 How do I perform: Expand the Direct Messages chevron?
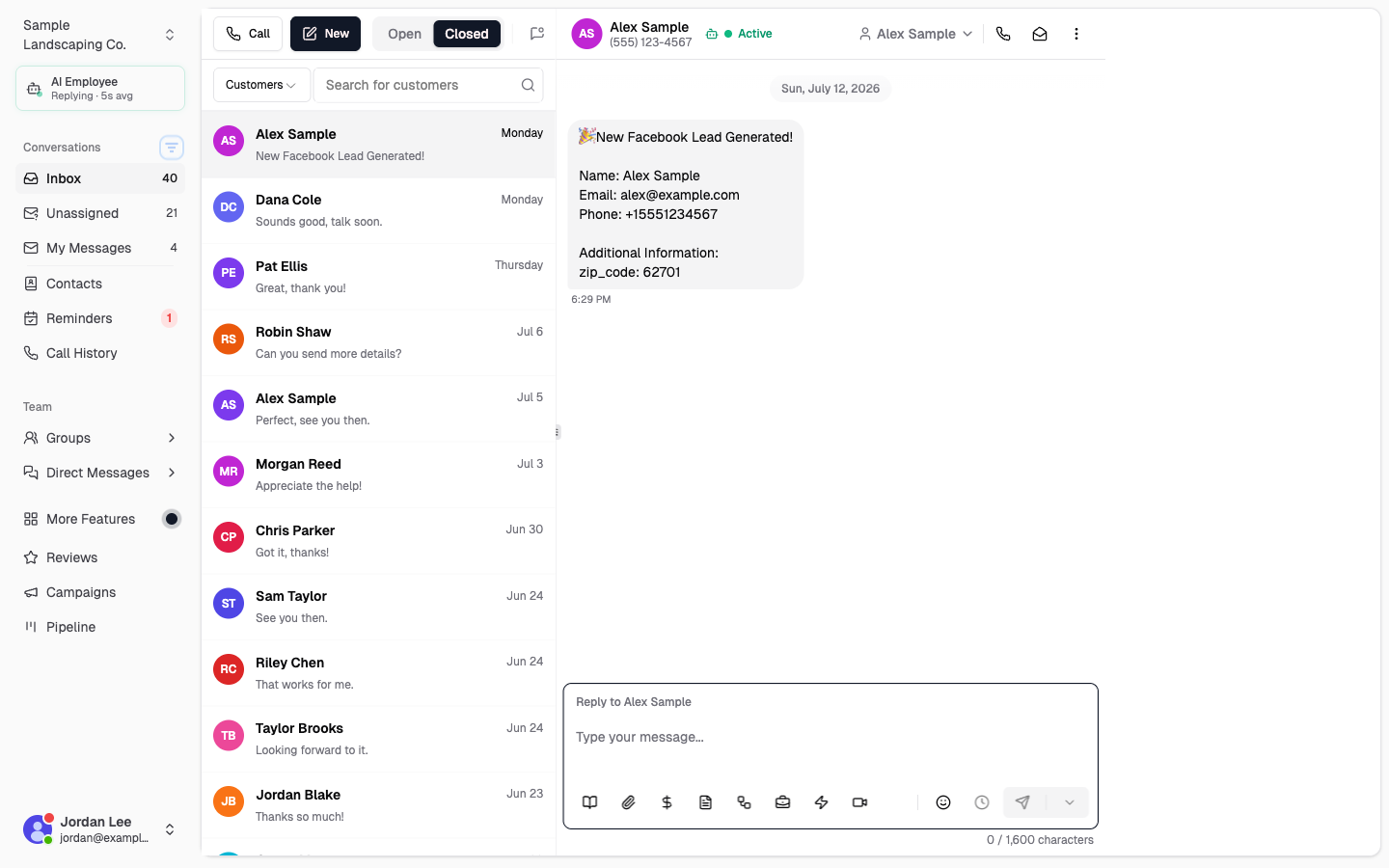tap(172, 473)
